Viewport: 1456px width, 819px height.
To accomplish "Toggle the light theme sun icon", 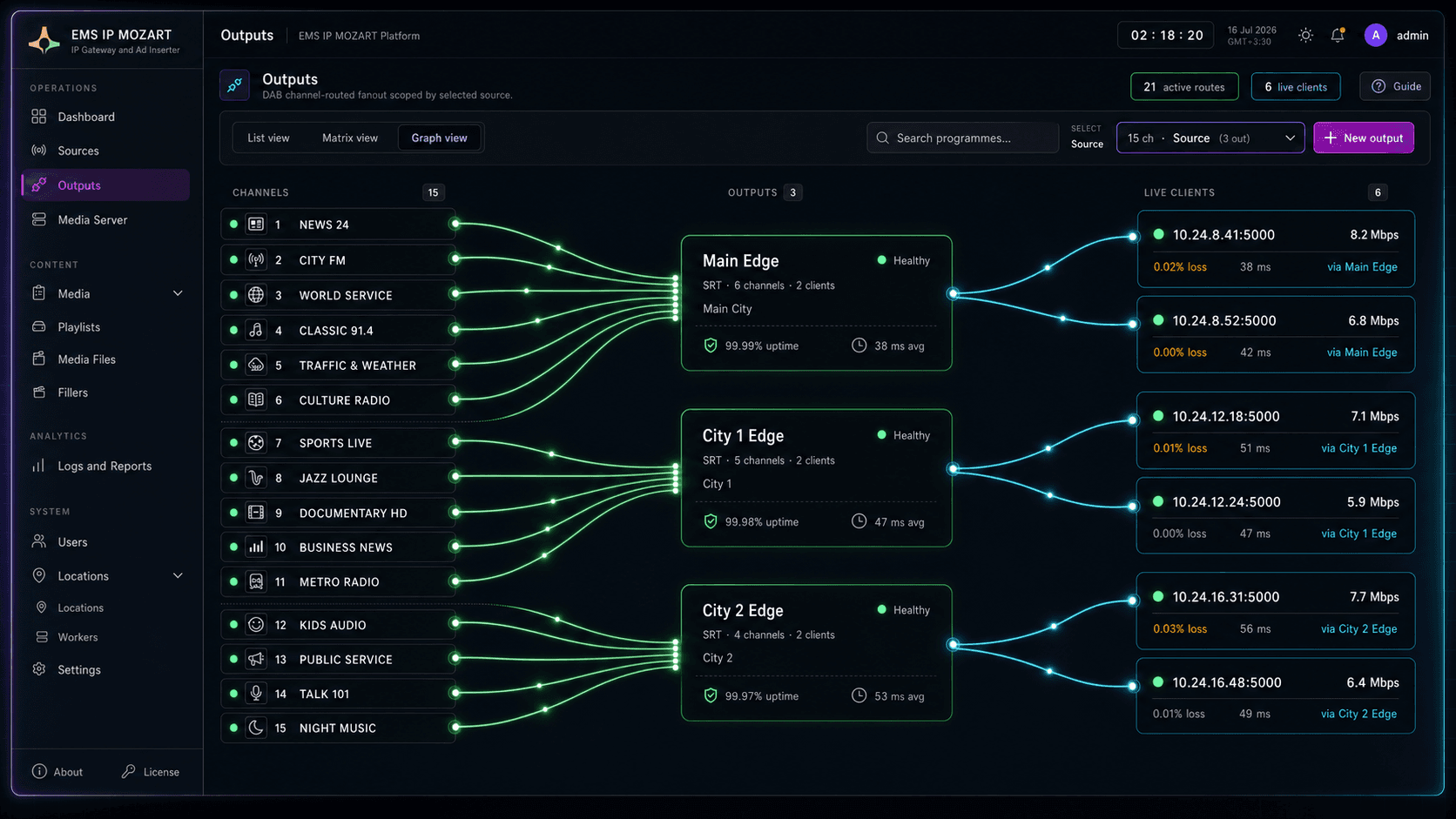I will (1305, 36).
